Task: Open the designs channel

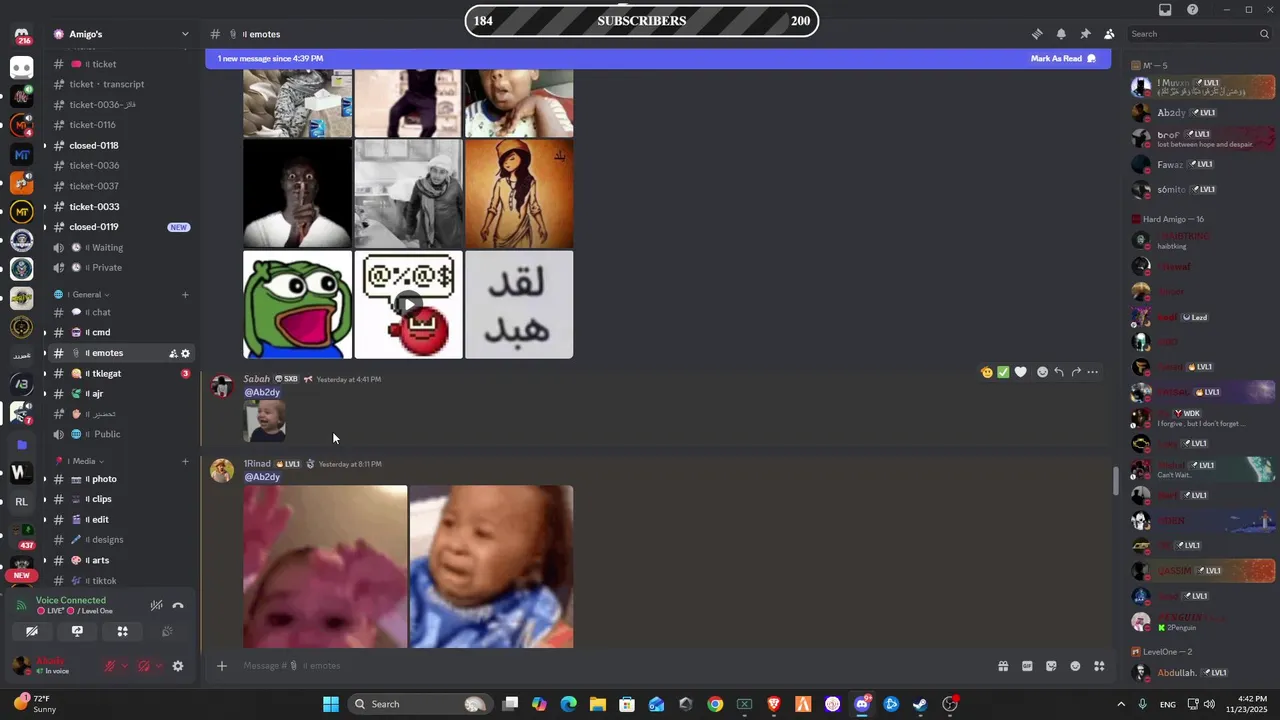Action: [121, 540]
